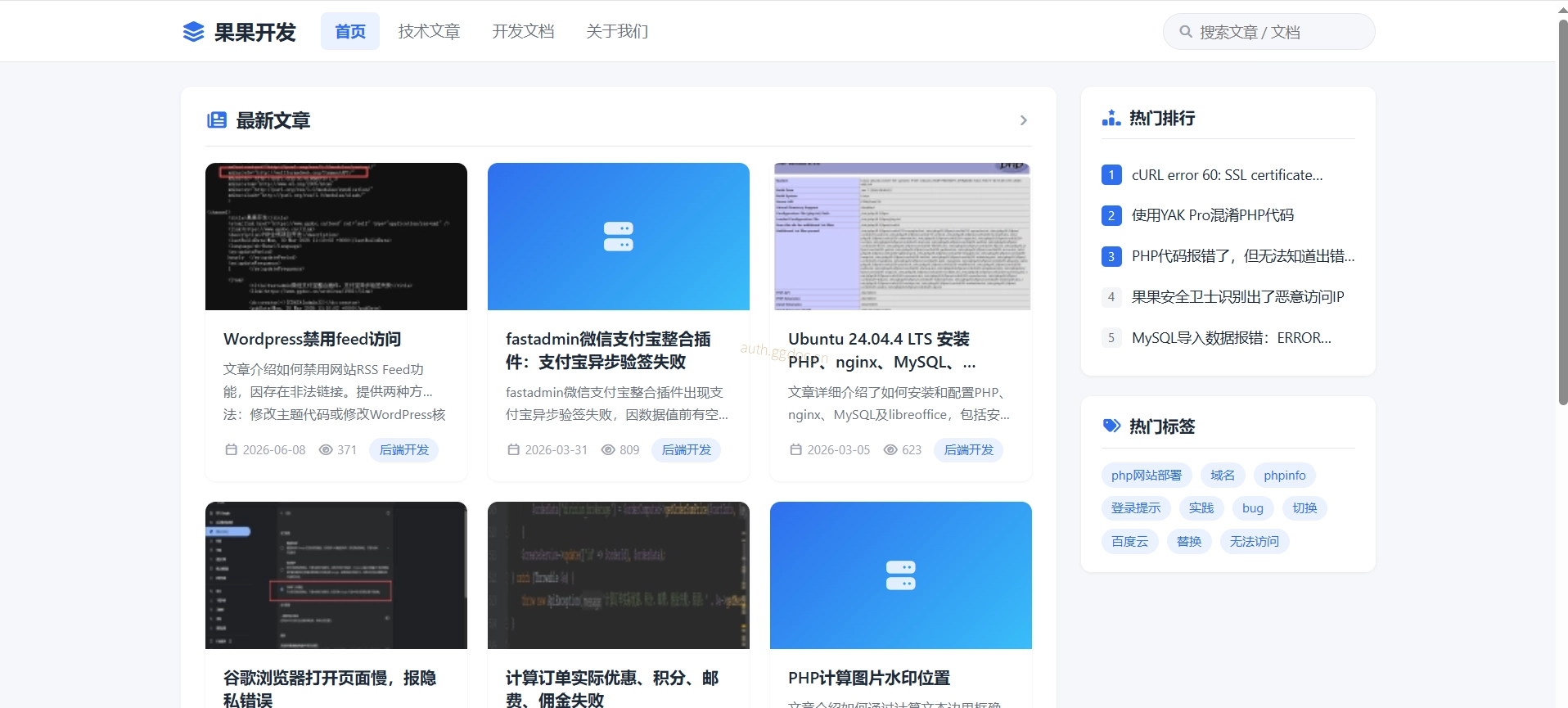Click 后端开发 tag on the fastadmin article
This screenshot has height=708, width=1568.
[x=687, y=449]
